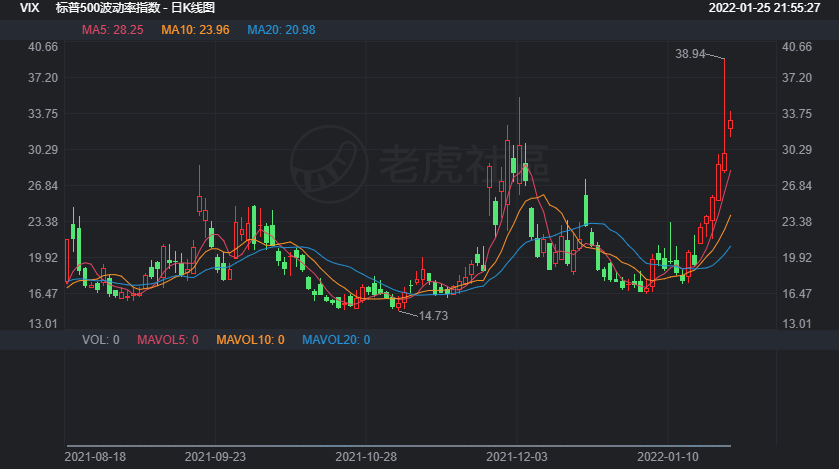The image size is (839, 469).
Task: Click the right axis 13.01 value
Action: [797, 324]
